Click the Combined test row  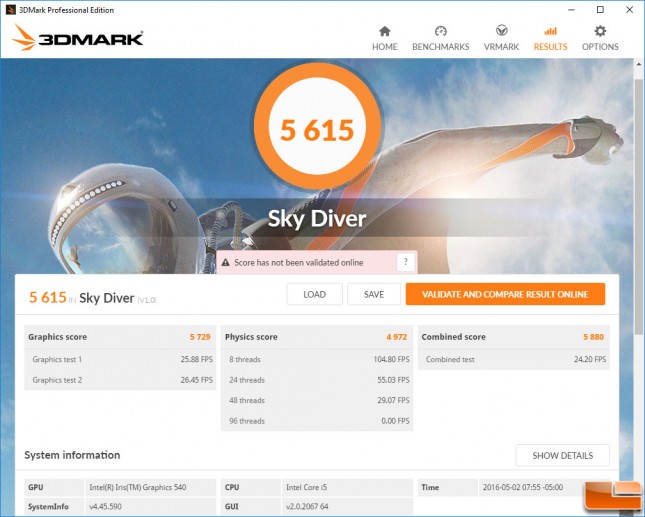click(514, 359)
